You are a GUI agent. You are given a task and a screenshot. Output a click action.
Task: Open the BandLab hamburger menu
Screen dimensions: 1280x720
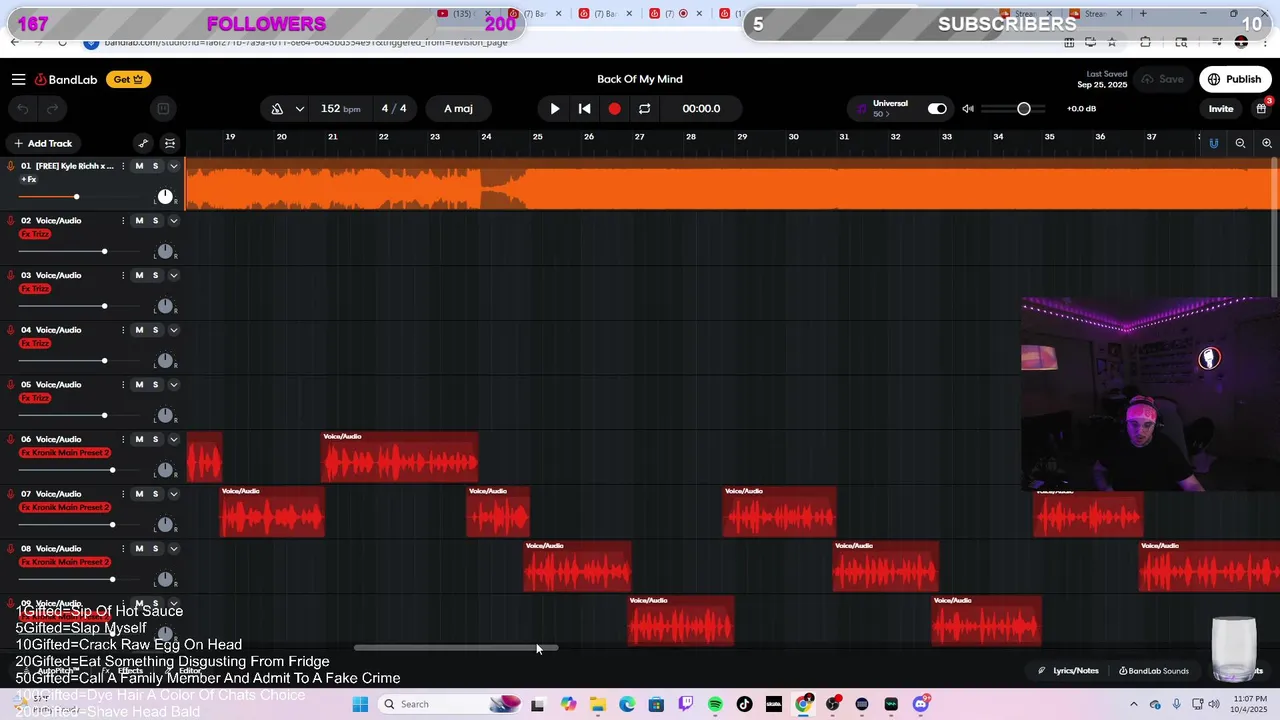(x=18, y=79)
